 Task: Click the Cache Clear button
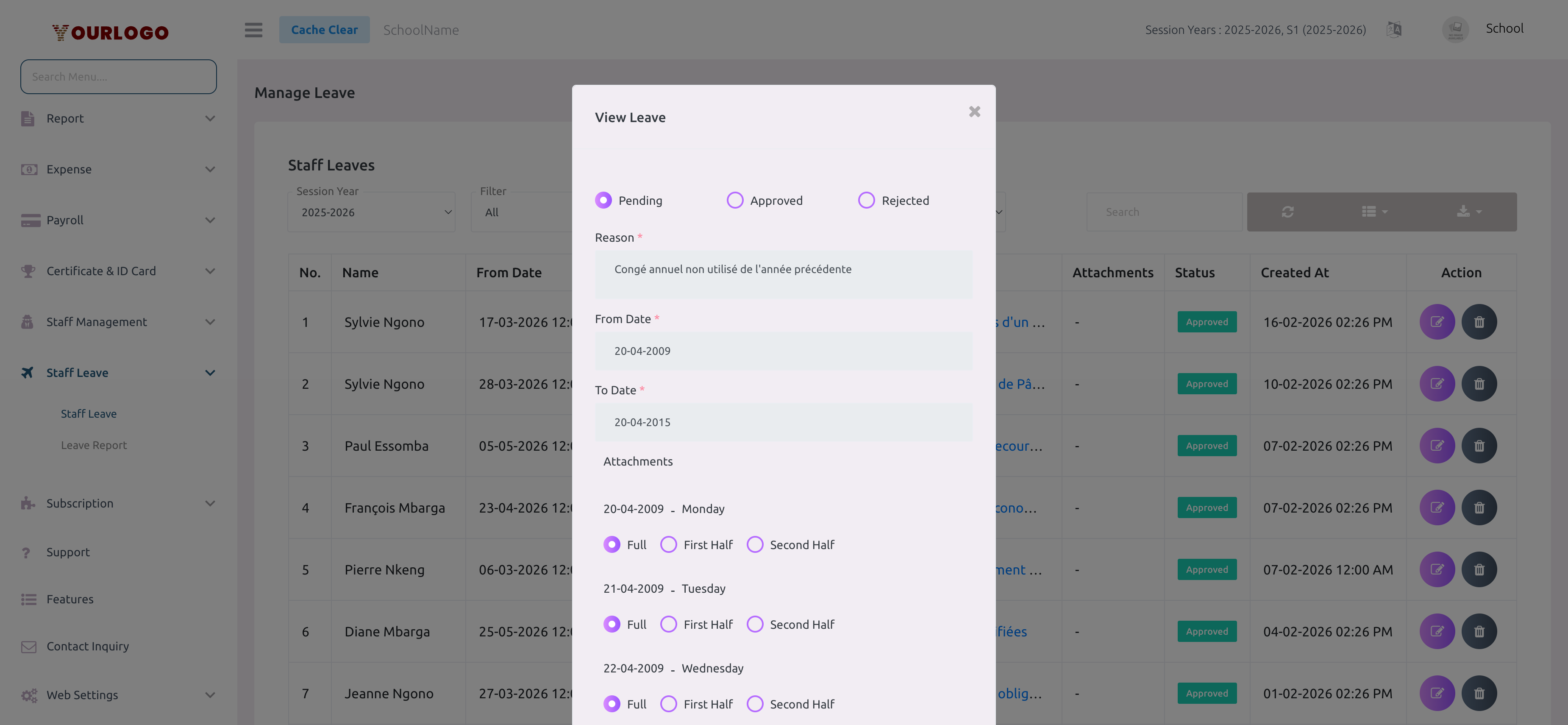coord(324,28)
